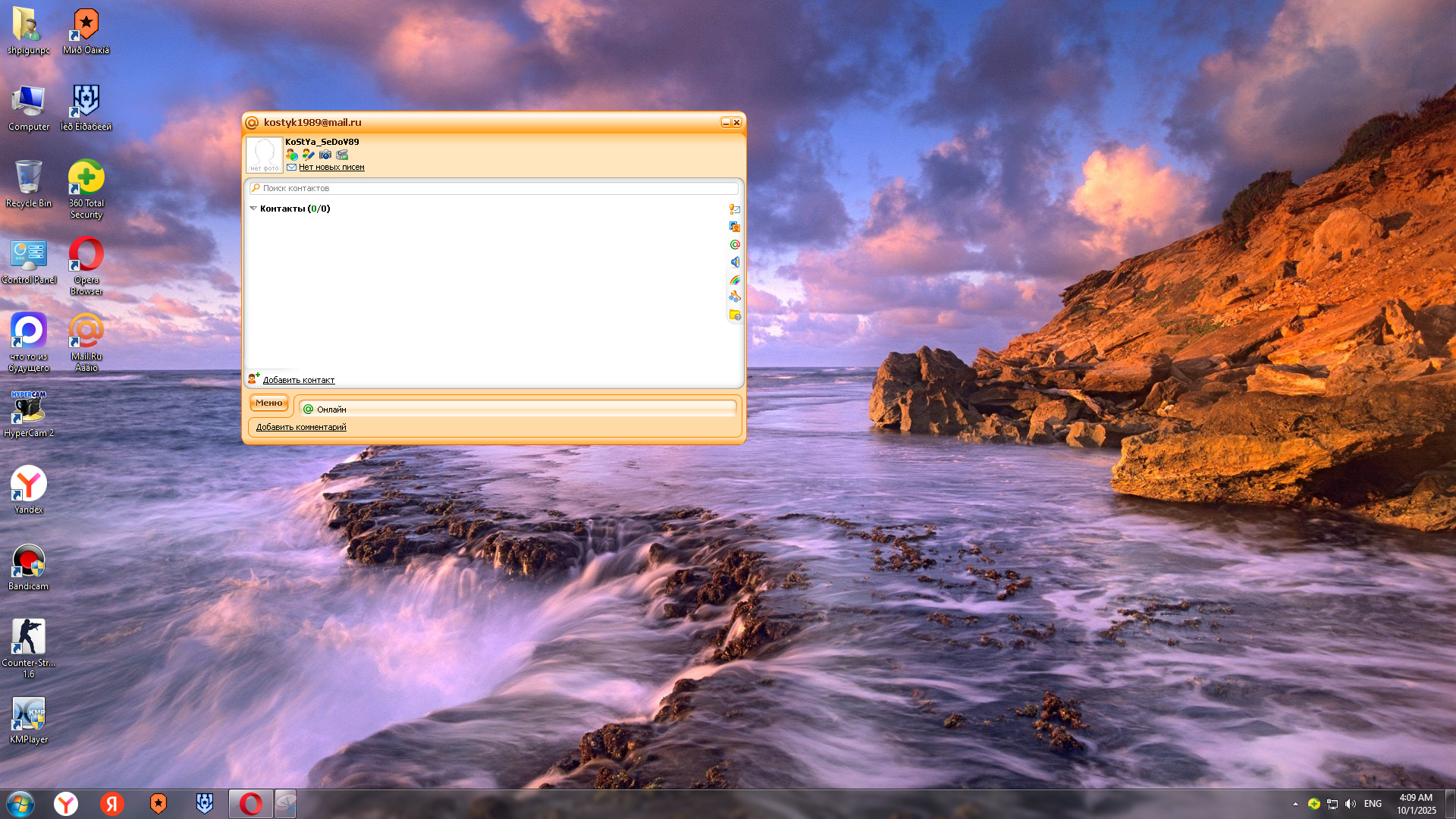Open the Нет новых писем link

(331, 168)
